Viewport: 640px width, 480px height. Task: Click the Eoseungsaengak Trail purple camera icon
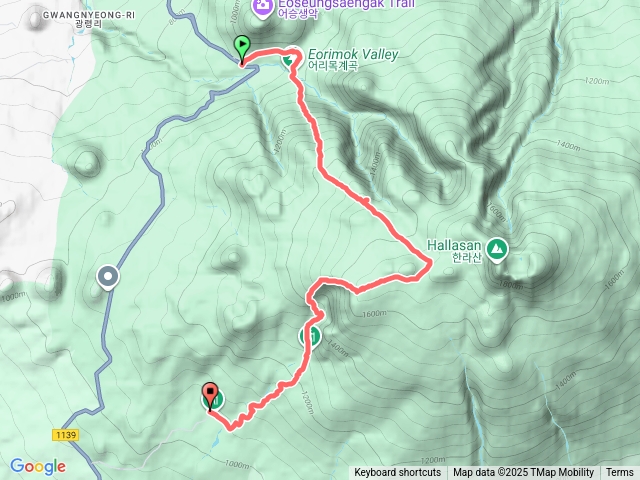pyautogui.click(x=263, y=7)
